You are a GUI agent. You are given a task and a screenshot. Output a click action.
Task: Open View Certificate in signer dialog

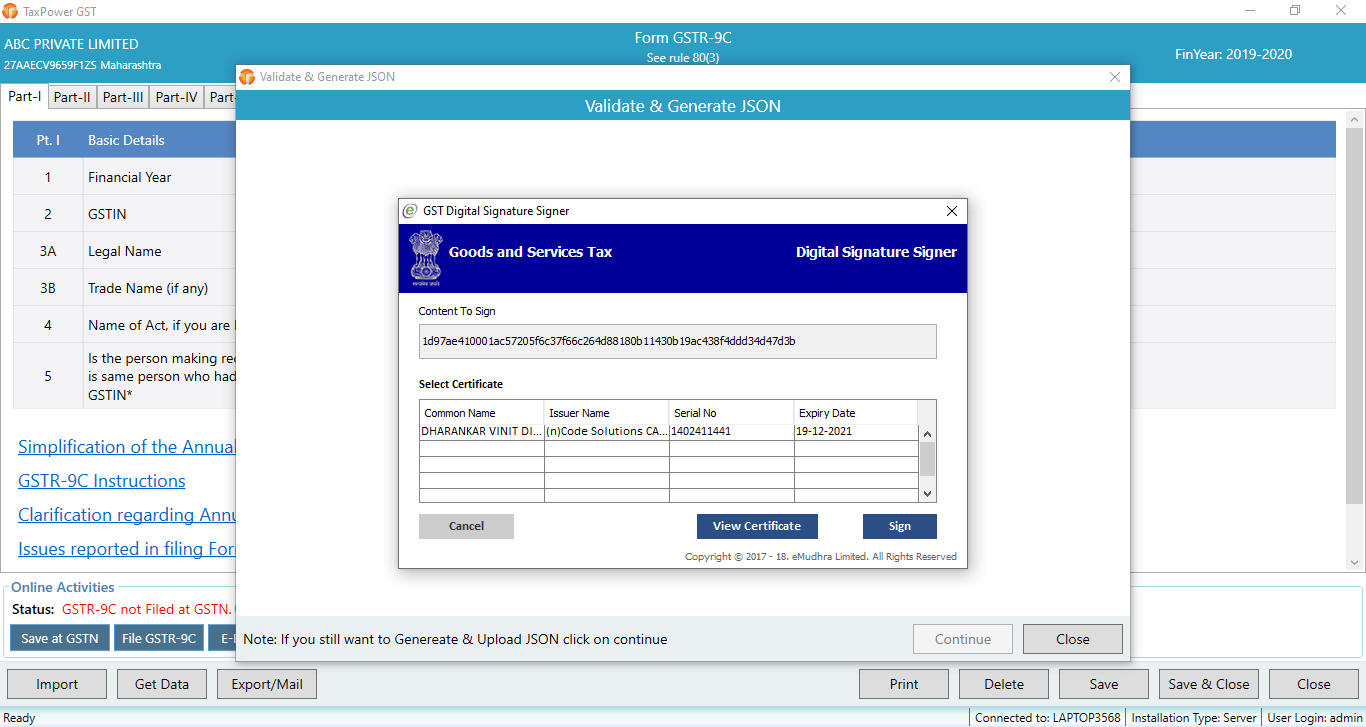[x=757, y=526]
